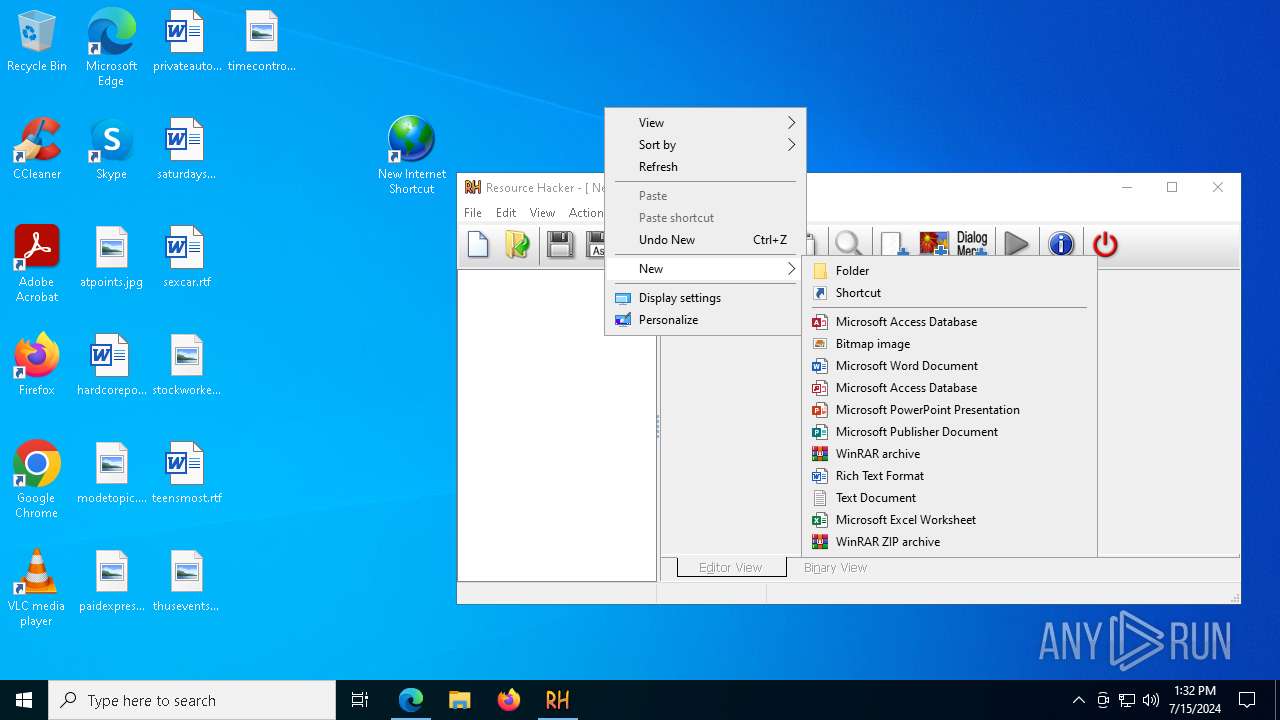Choose Undo New in the context menu
Image resolution: width=1280 pixels, height=720 pixels.
pos(705,240)
